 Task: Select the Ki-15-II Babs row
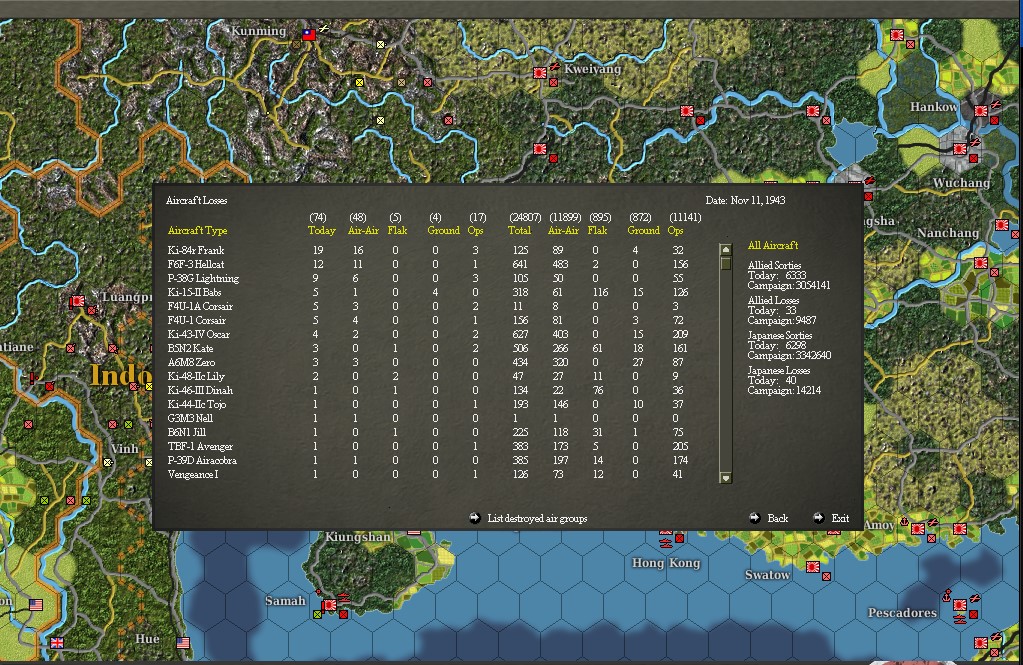[x=427, y=292]
